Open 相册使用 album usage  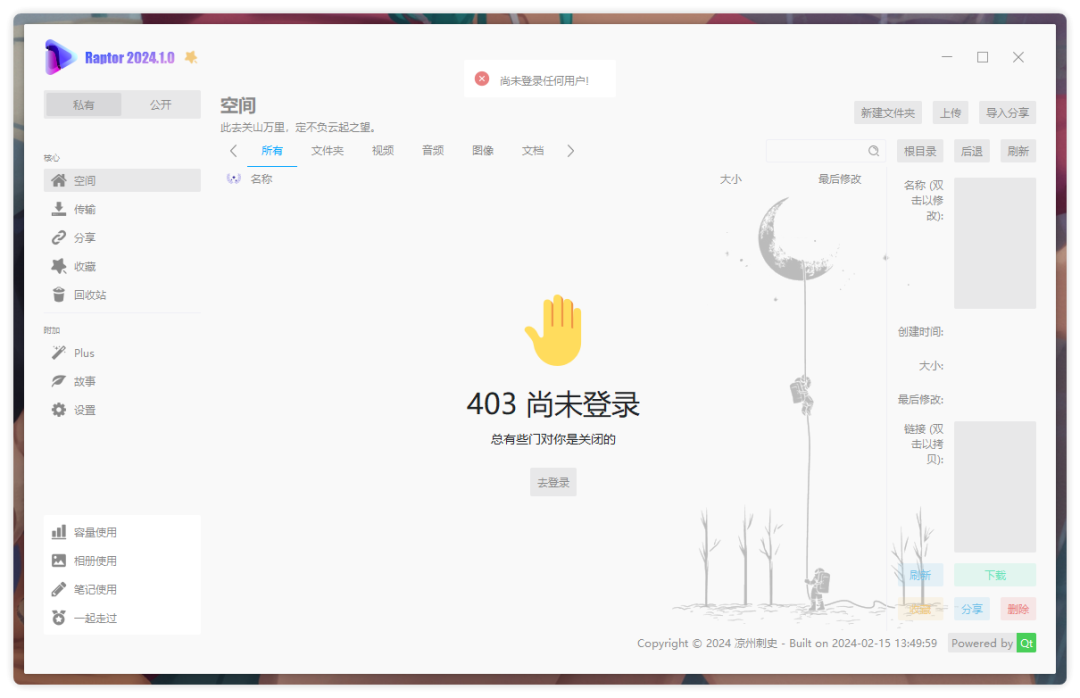pyautogui.click(x=88, y=560)
